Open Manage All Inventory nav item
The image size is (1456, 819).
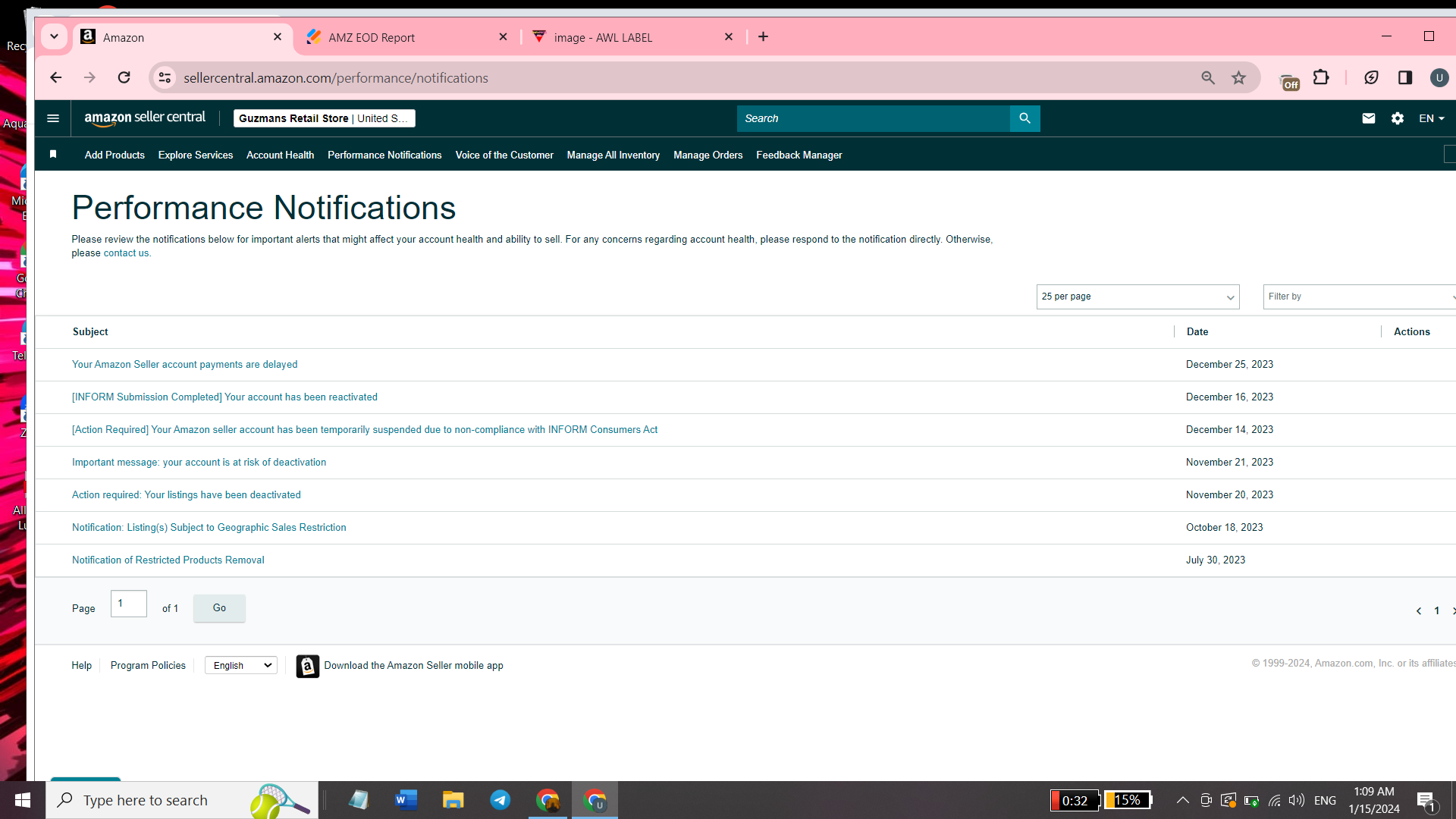pyautogui.click(x=613, y=155)
